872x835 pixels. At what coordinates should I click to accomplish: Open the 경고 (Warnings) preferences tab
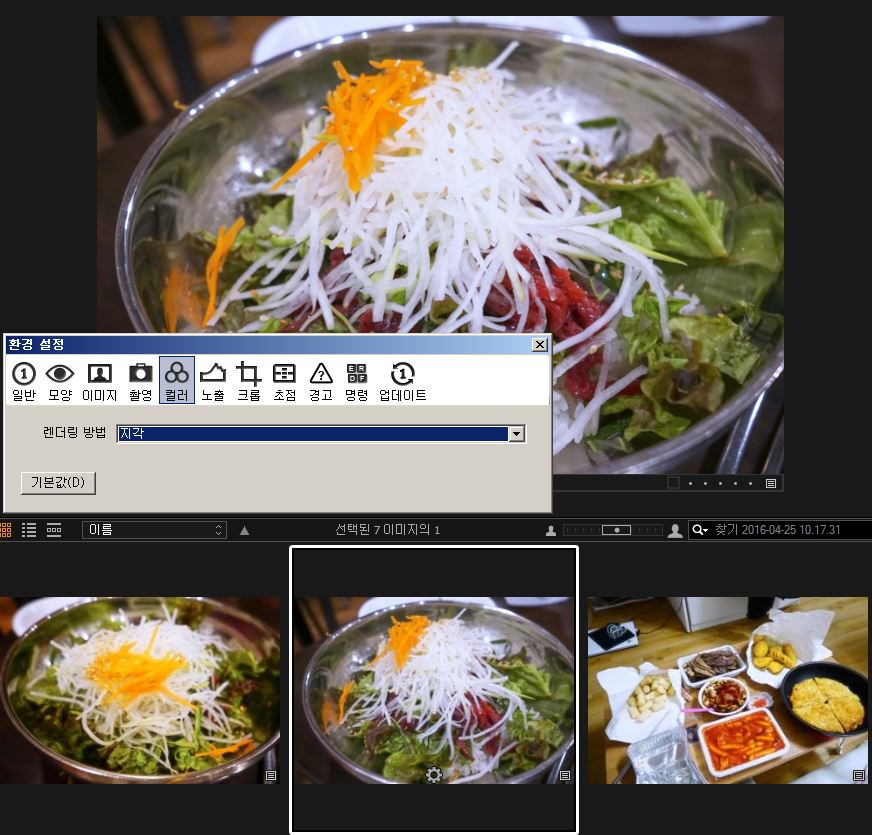click(x=321, y=381)
